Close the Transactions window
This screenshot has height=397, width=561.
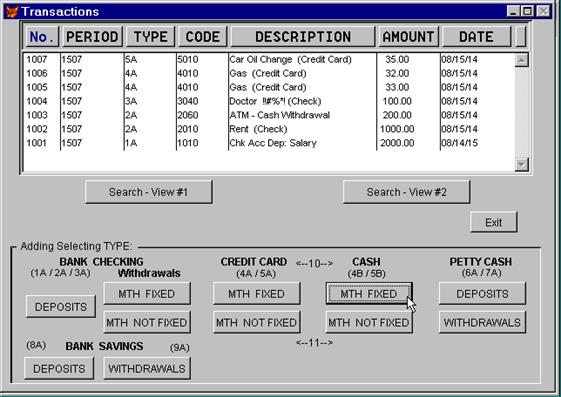coord(543,11)
